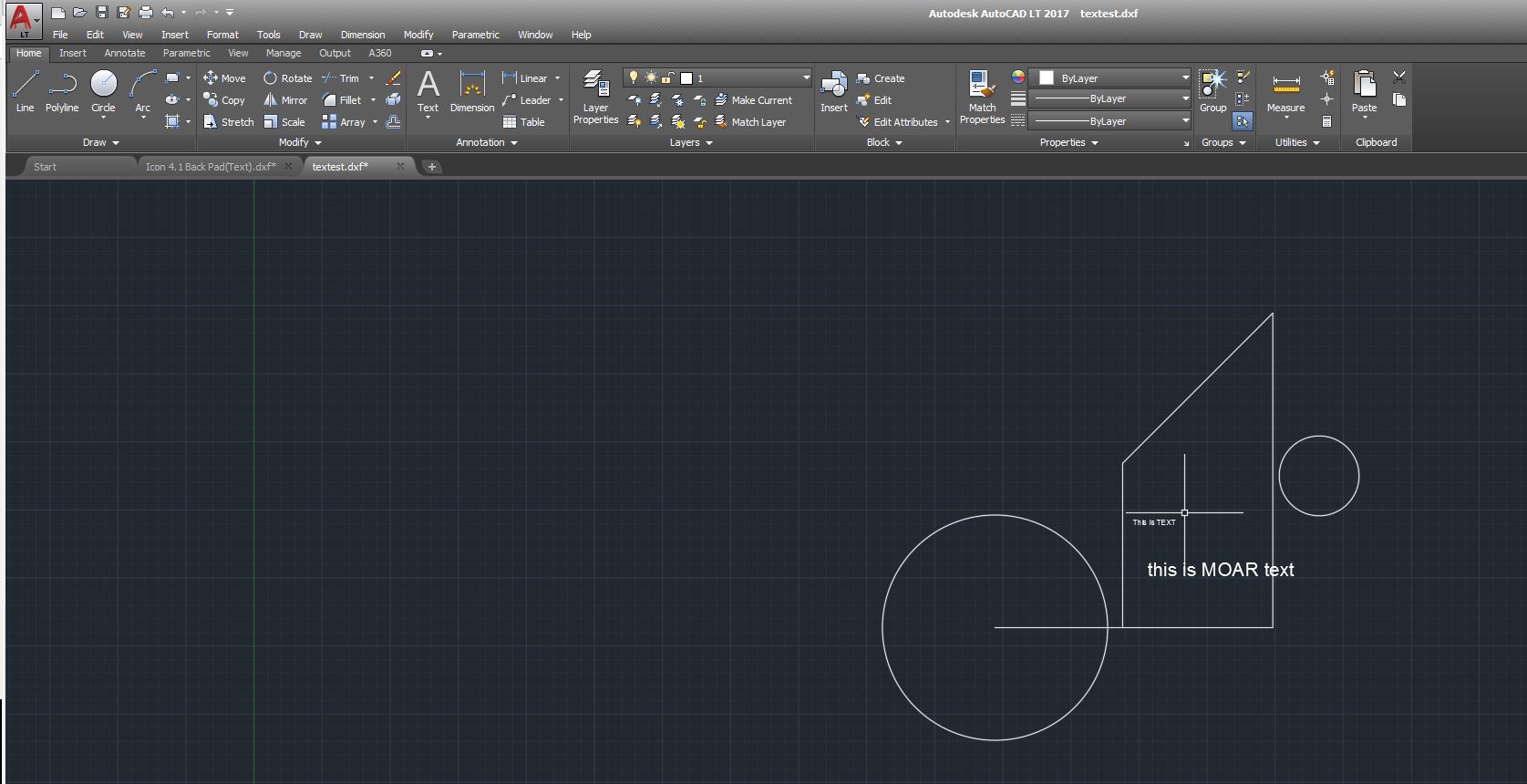Viewport: 1527px width, 784px height.
Task: Toggle the layer lightbulb on/off icon
Action: [634, 78]
